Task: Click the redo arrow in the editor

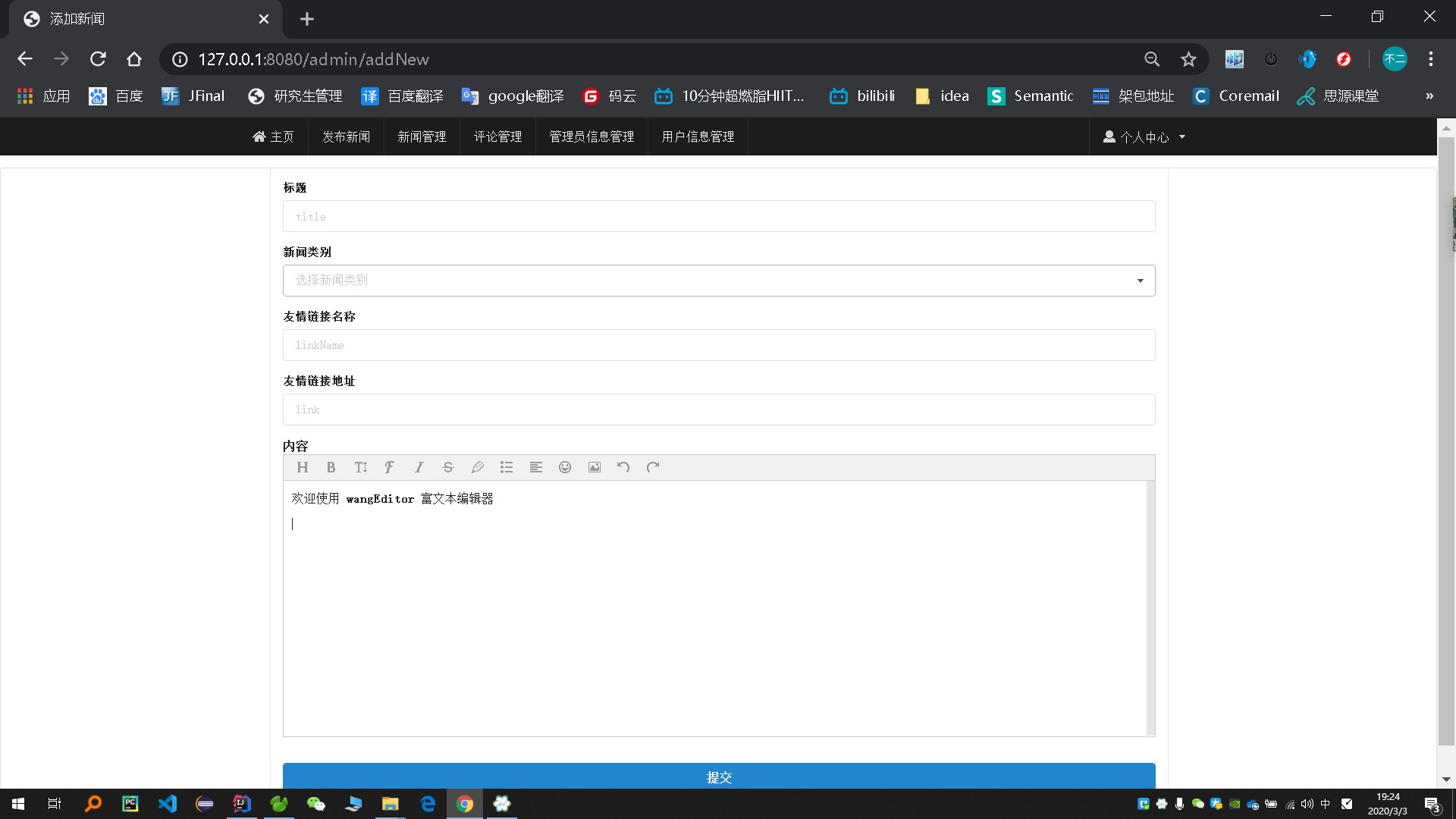Action: pos(653,467)
